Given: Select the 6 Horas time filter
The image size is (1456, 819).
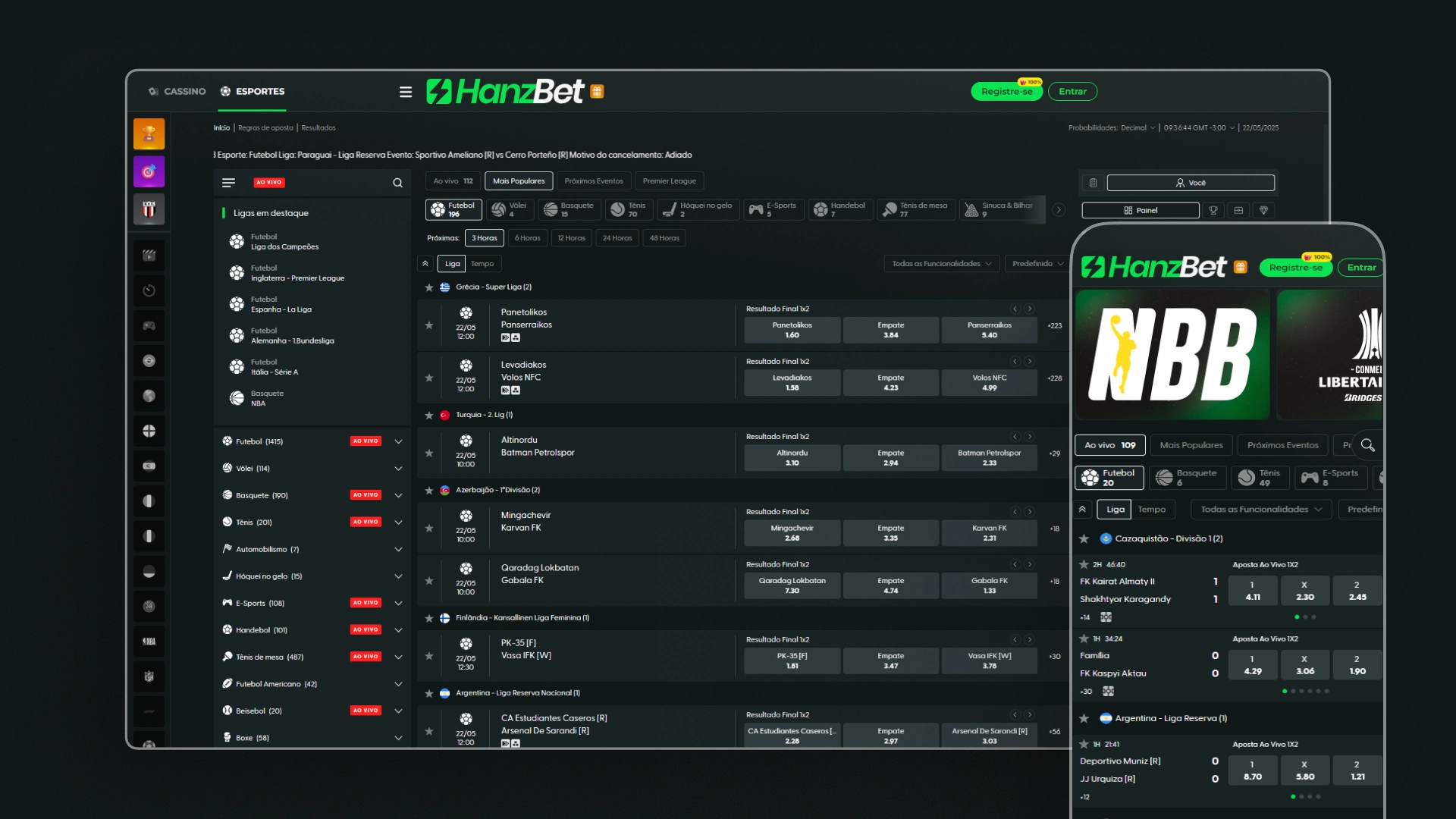Looking at the screenshot, I should [528, 238].
